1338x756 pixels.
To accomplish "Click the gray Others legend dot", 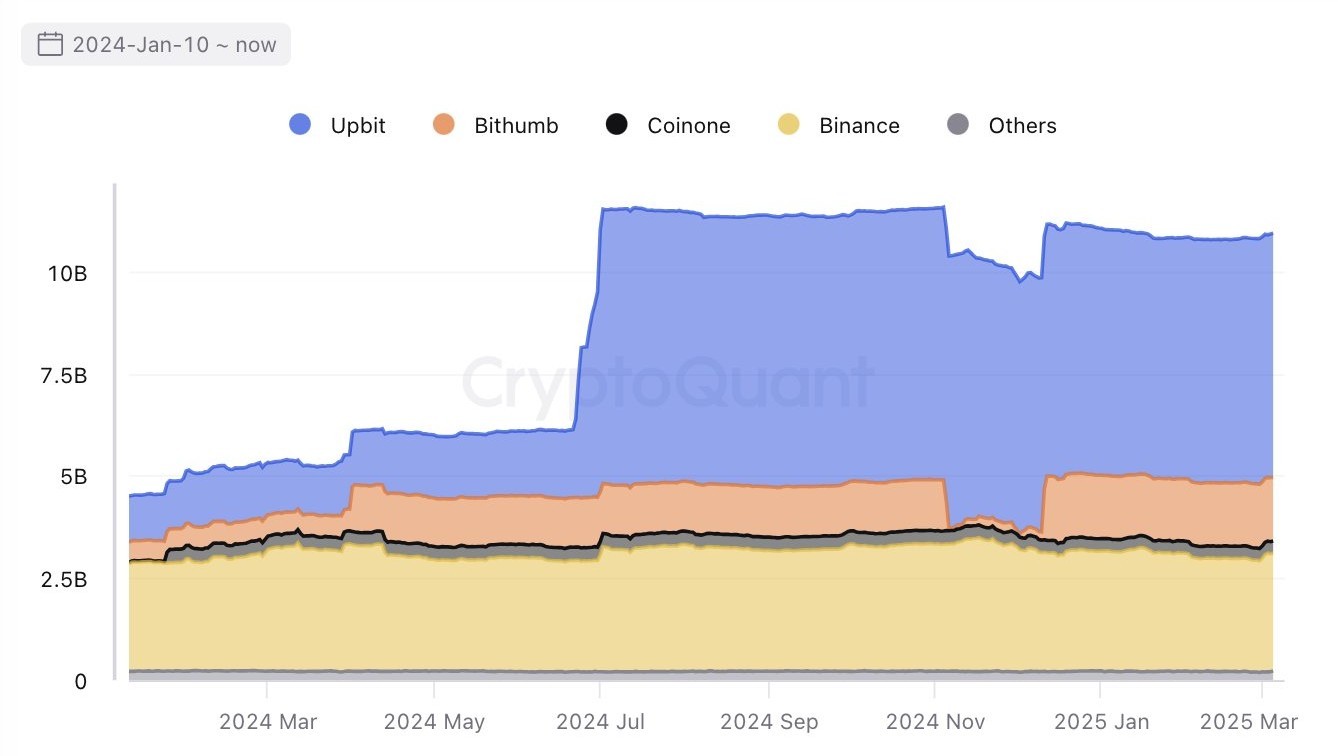I will tap(958, 124).
